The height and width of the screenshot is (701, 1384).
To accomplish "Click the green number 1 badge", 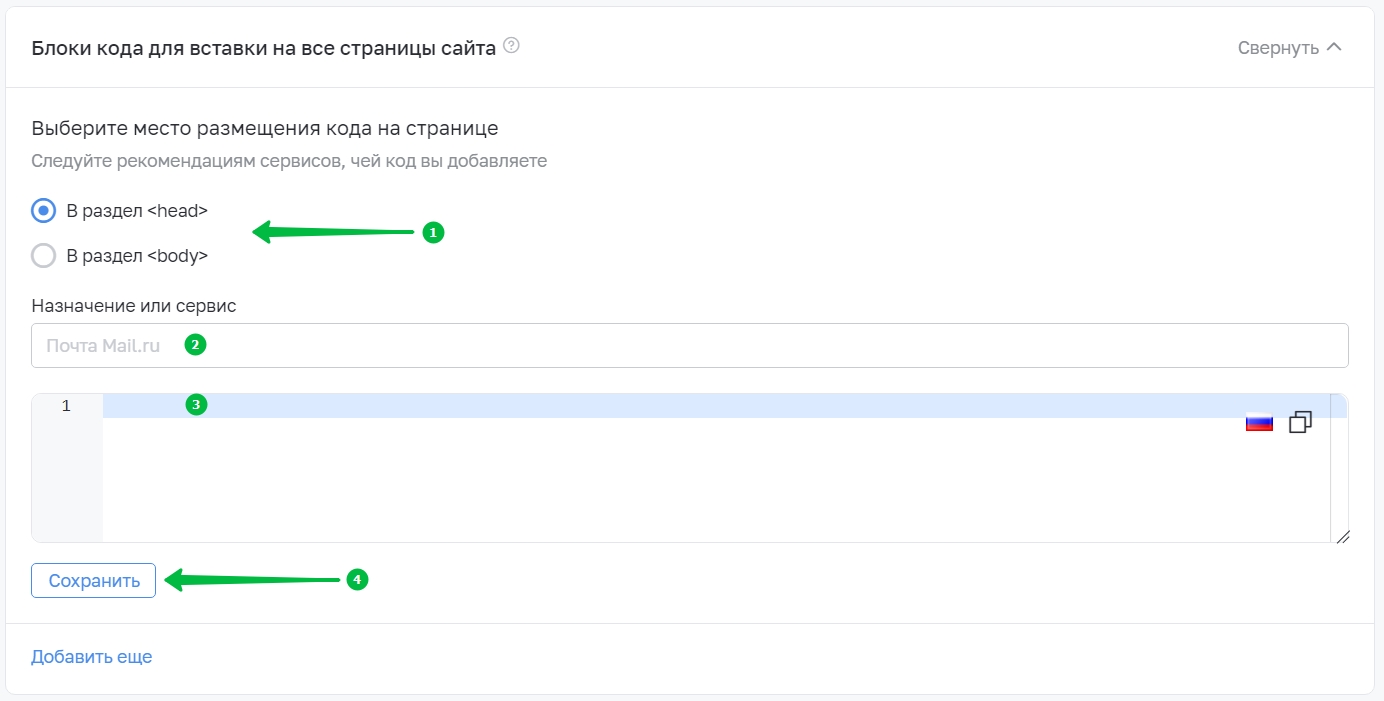I will pyautogui.click(x=432, y=232).
